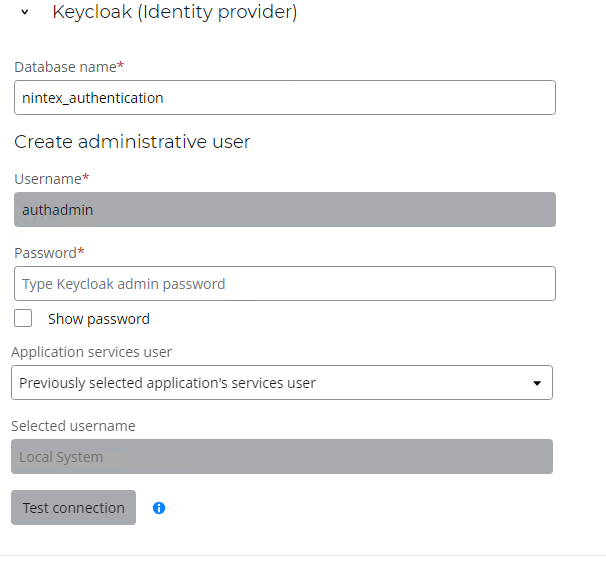Click the Database name label
This screenshot has width=606, height=562.
click(66, 67)
